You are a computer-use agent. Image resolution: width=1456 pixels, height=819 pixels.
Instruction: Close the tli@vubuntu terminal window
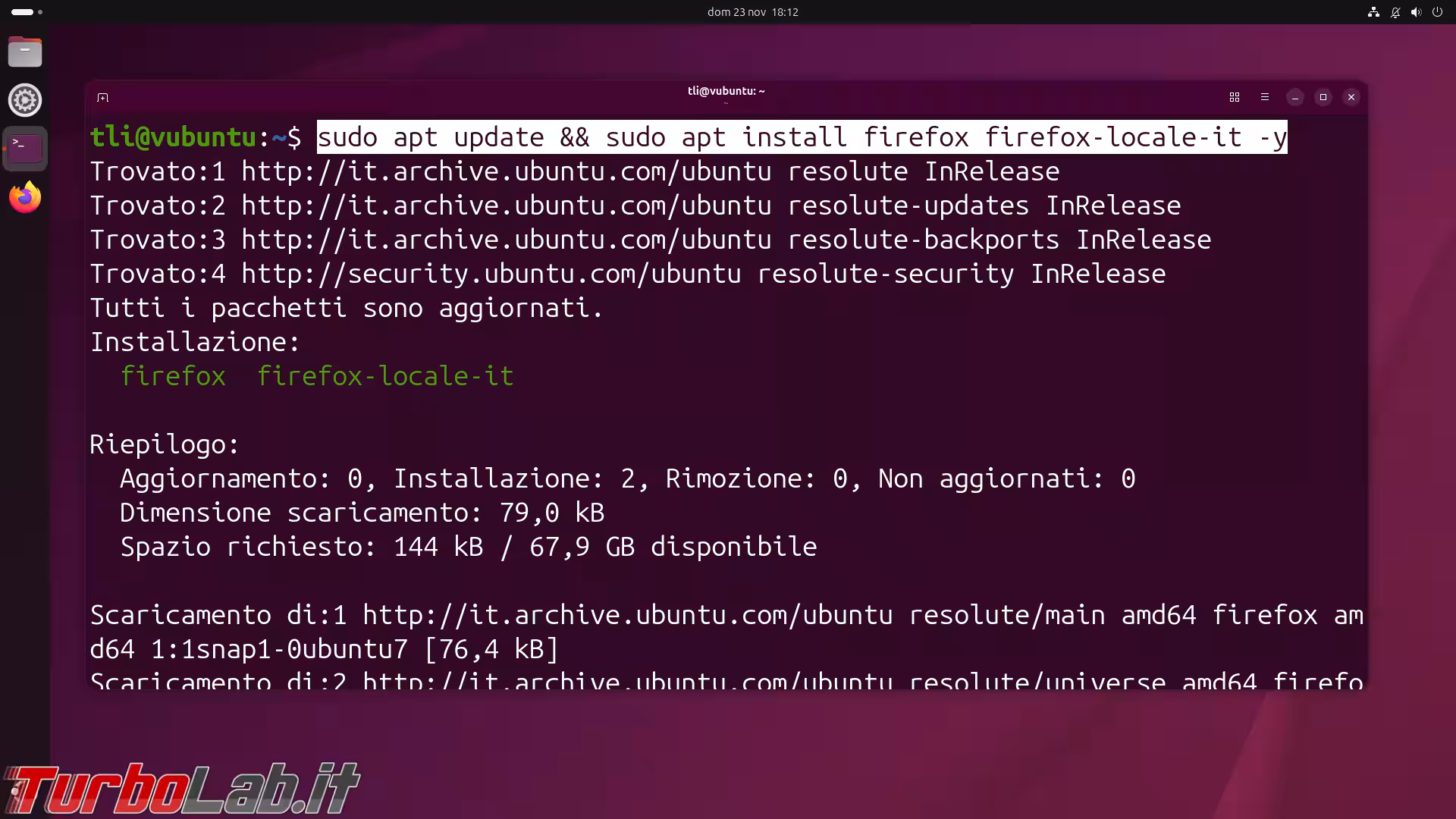tap(1351, 97)
